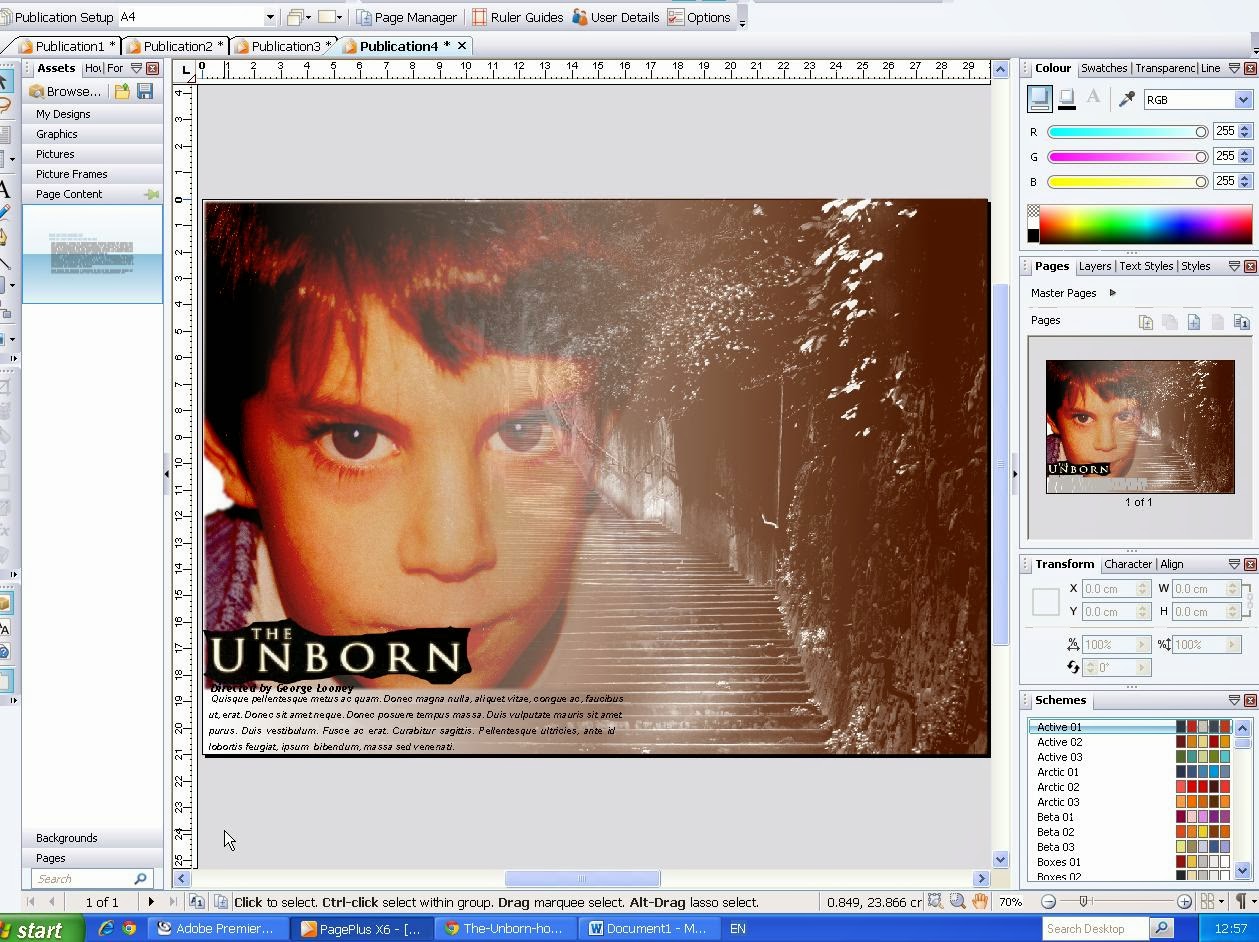1259x942 pixels.
Task: Click the Add page icon in Pages panel
Action: (x=1194, y=322)
